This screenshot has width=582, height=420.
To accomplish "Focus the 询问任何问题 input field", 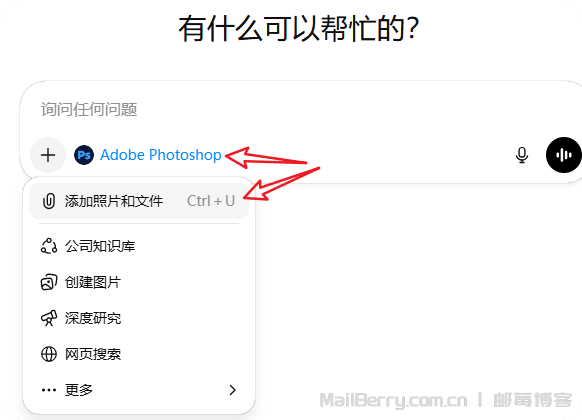I will [297, 109].
